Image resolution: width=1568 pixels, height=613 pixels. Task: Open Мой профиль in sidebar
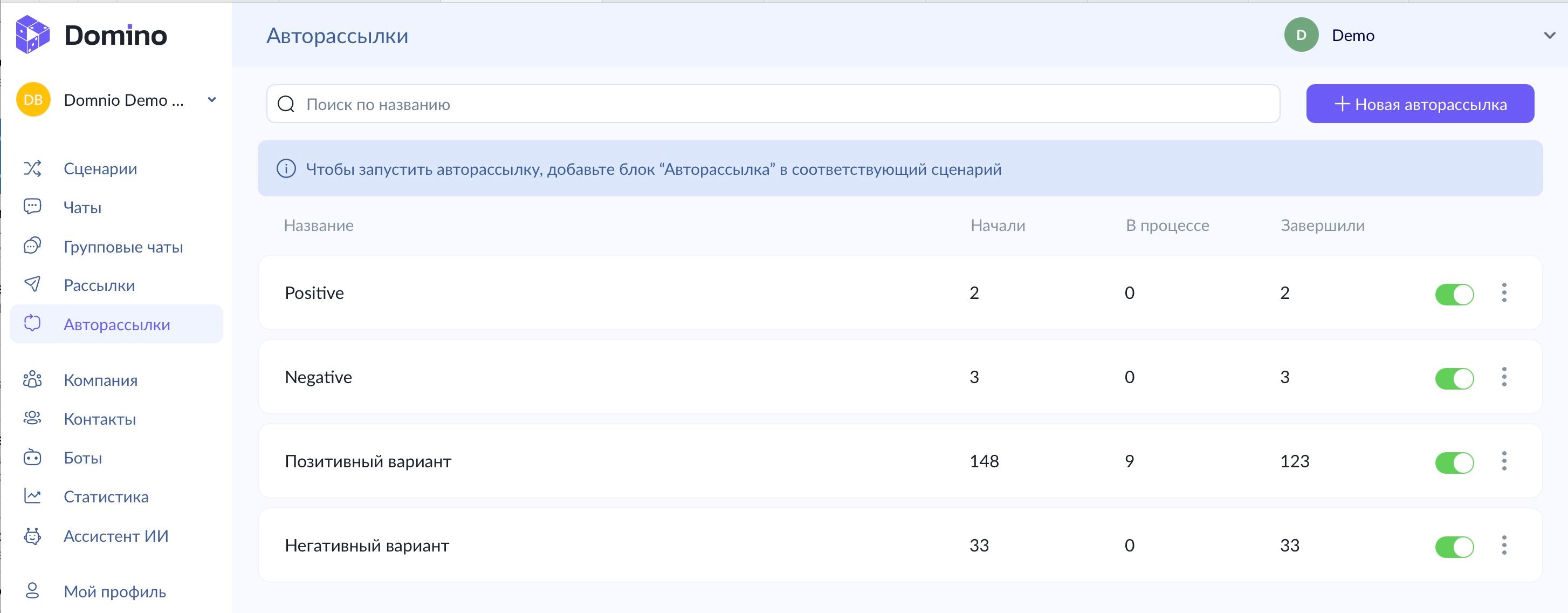(114, 591)
